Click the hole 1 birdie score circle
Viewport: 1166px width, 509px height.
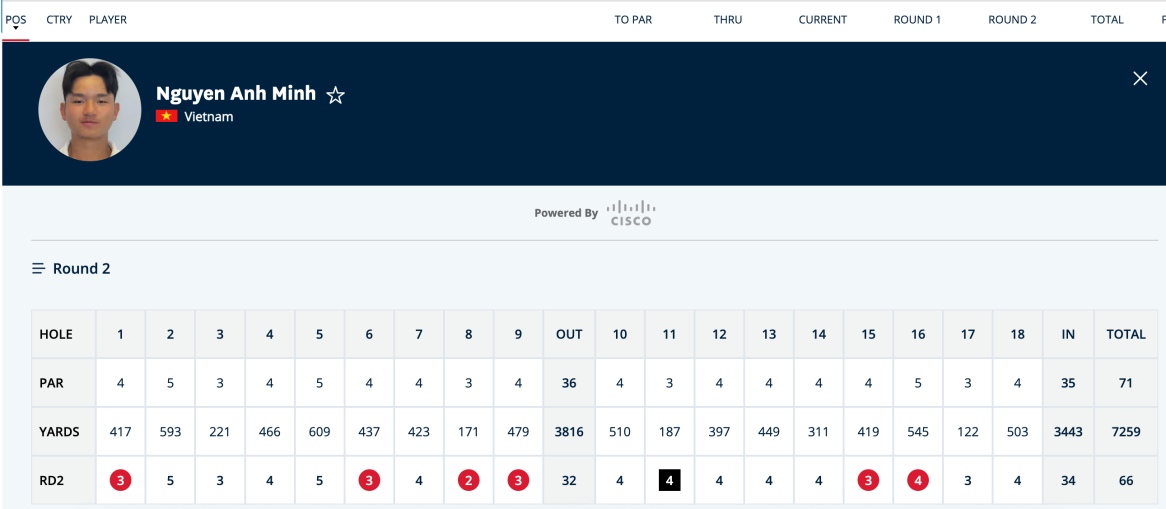(x=121, y=481)
